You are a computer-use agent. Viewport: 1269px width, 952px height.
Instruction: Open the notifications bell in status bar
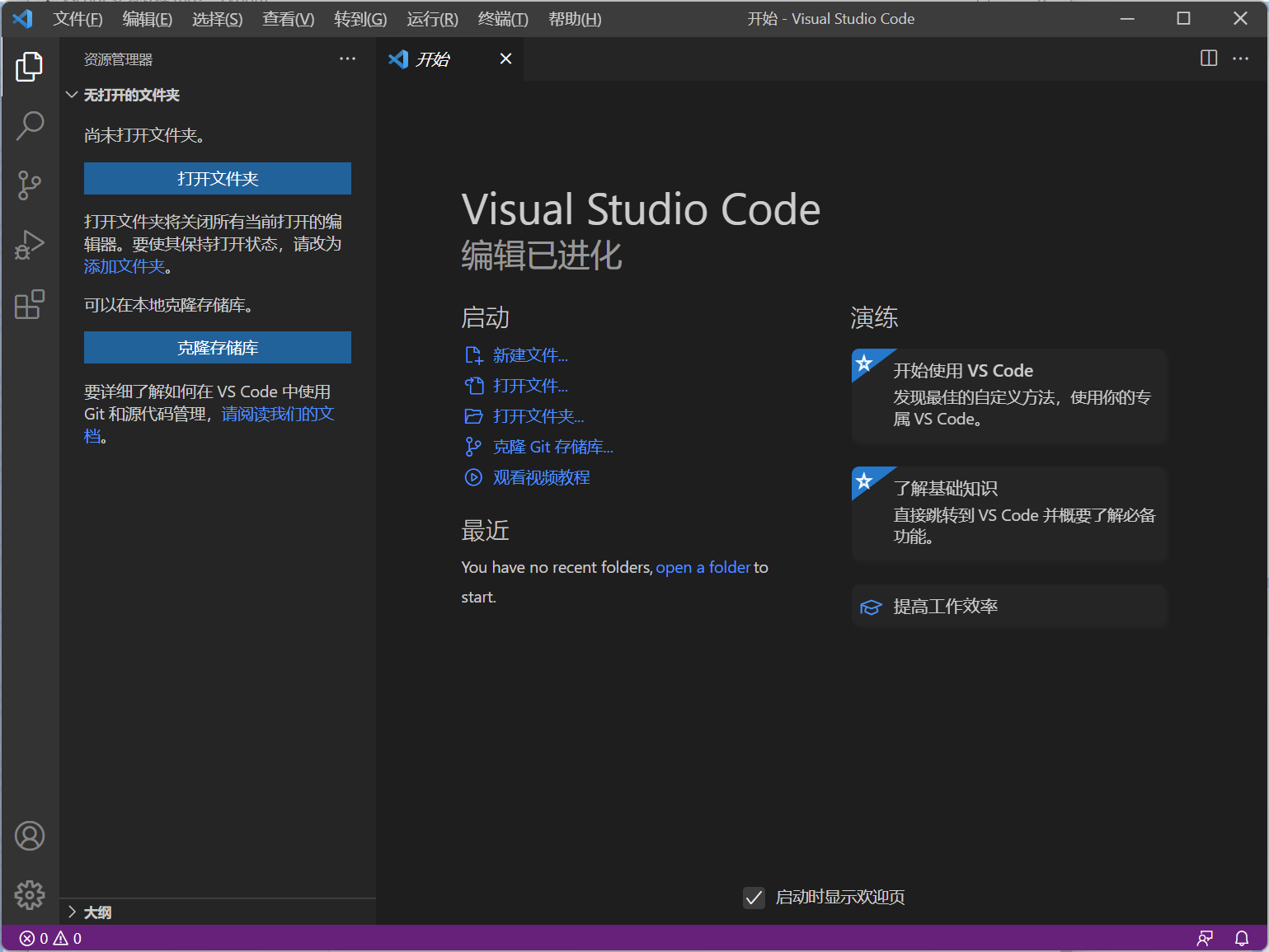(1241, 938)
